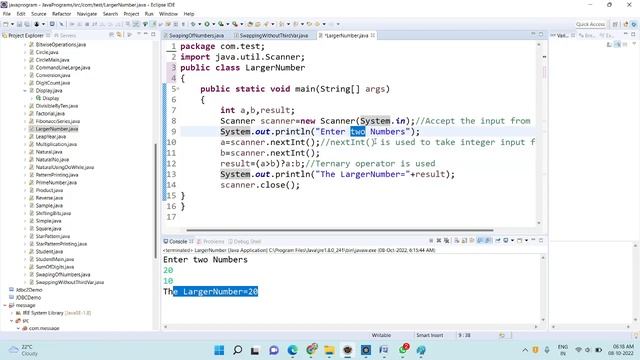The height and width of the screenshot is (360, 640).
Task: Close the LargerNumber.java editor tab
Action: (373, 36)
